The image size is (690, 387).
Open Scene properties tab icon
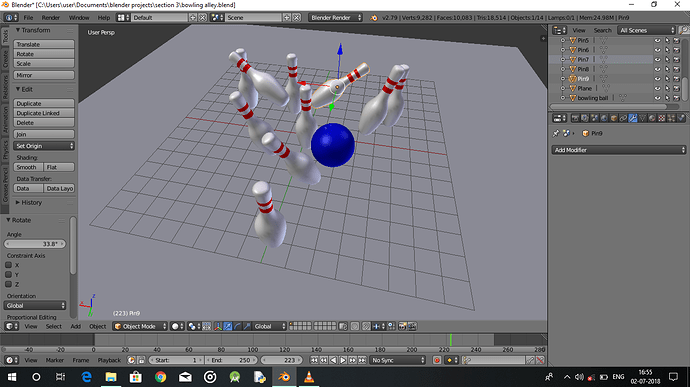(594, 118)
